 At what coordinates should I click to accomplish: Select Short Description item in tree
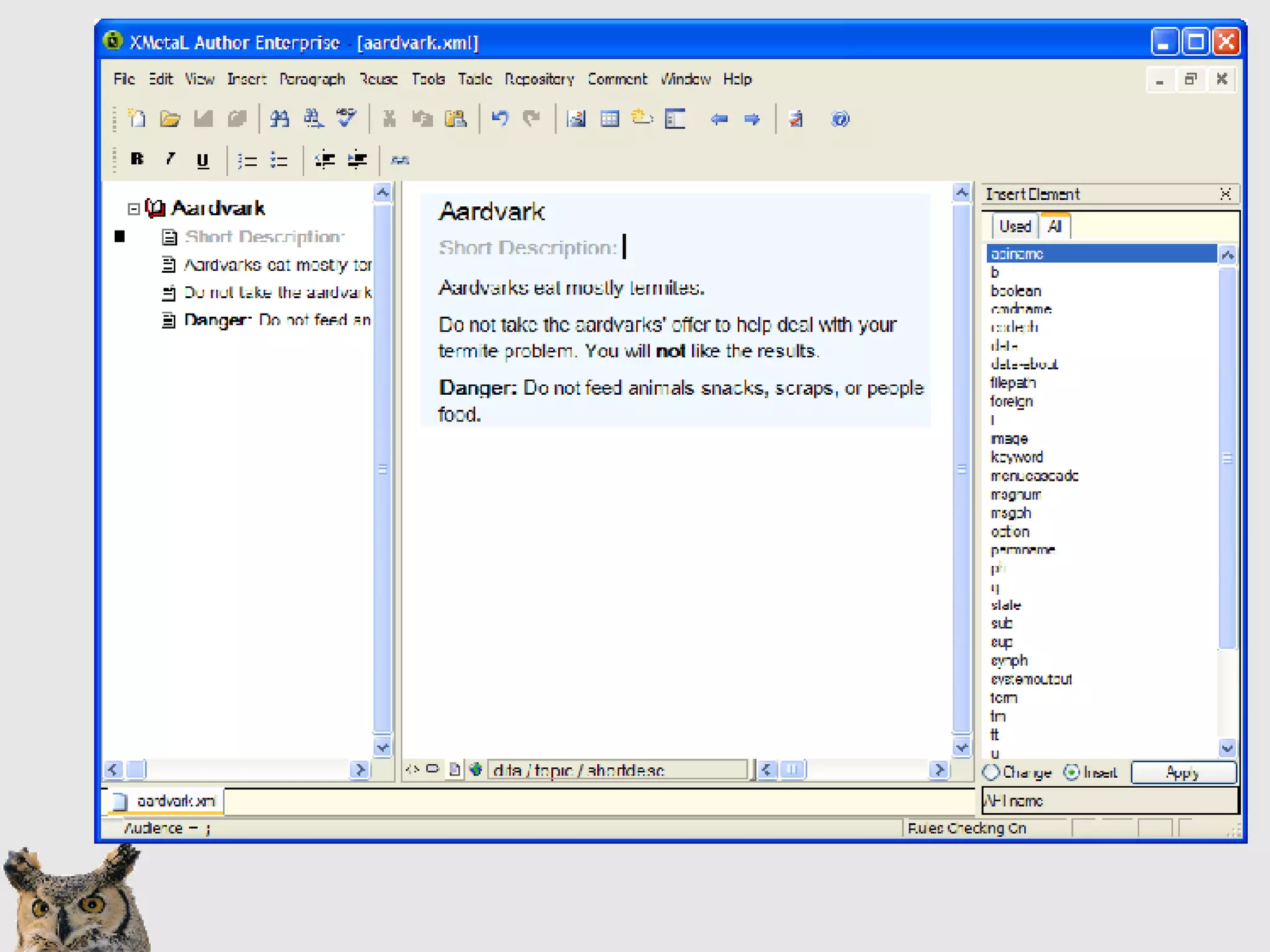(264, 237)
